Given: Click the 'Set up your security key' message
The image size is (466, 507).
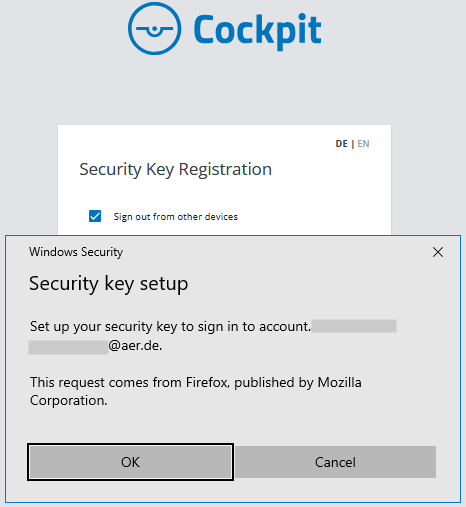Looking at the screenshot, I should point(170,326).
